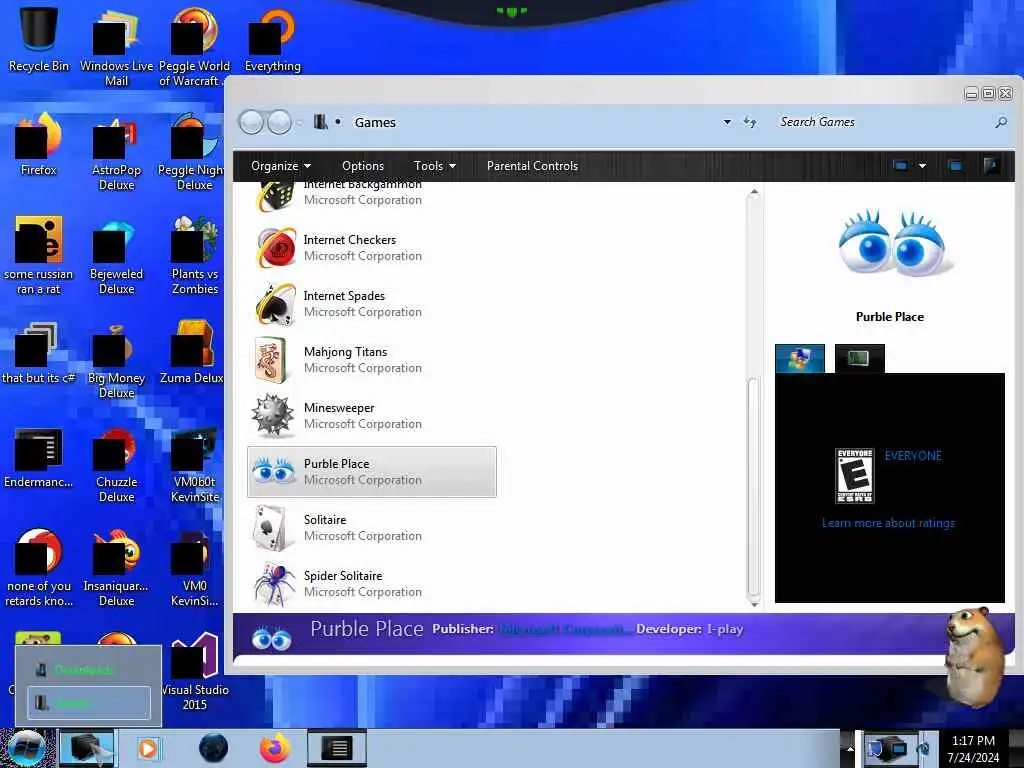1024x768 pixels.
Task: Click the EVERYONE rating link
Action: 913,456
